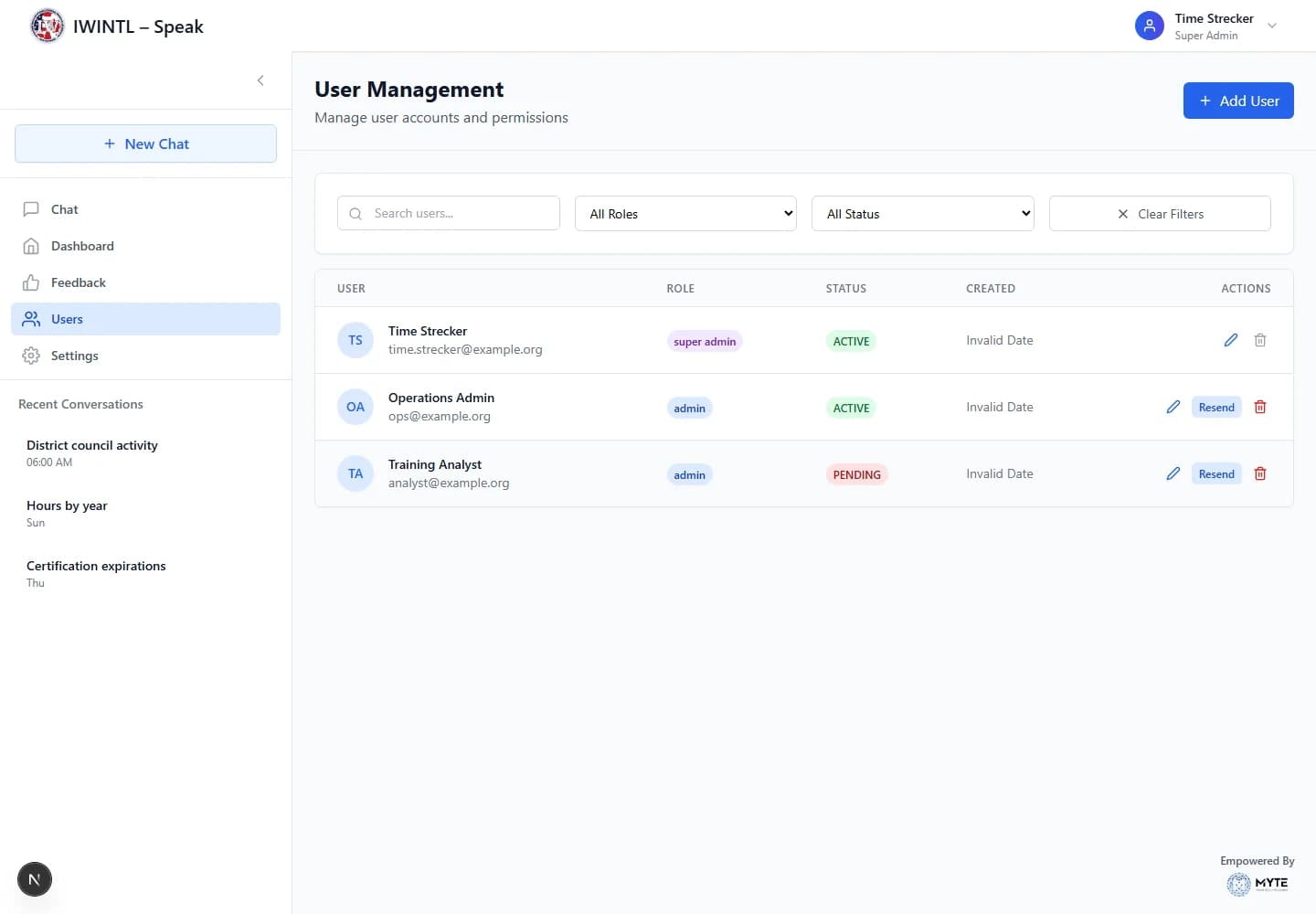Click the Settings gear icon

pos(31,356)
